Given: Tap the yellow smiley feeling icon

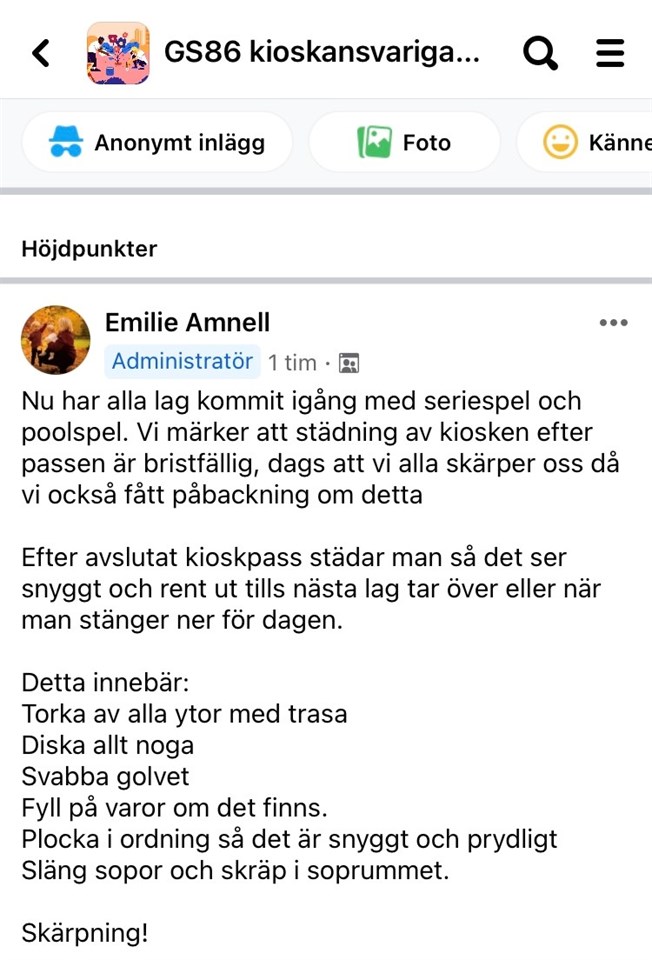Looking at the screenshot, I should point(560,143).
